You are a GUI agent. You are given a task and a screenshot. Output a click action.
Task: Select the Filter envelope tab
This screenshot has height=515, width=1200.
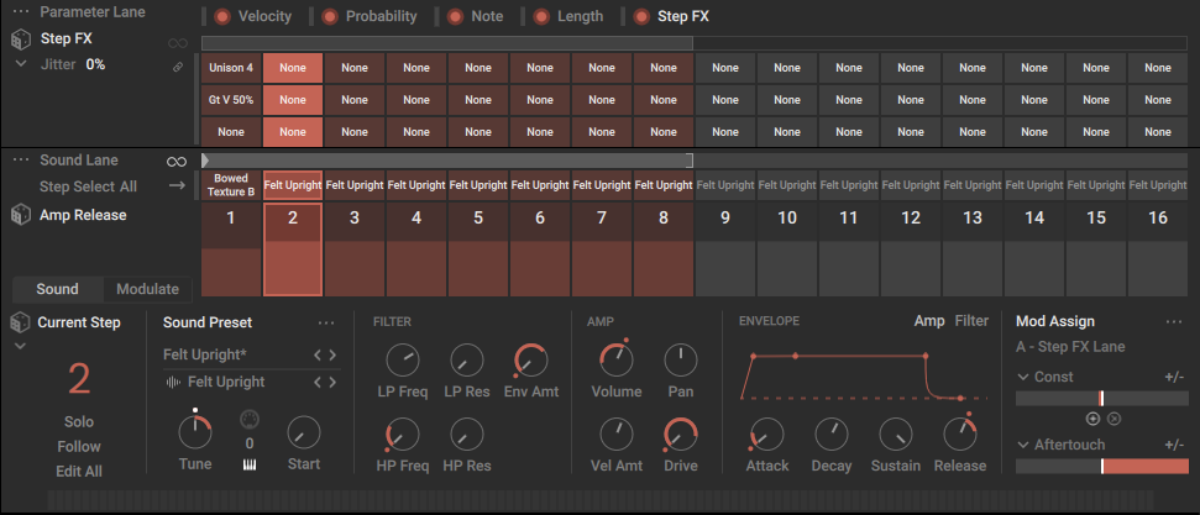[x=972, y=321]
